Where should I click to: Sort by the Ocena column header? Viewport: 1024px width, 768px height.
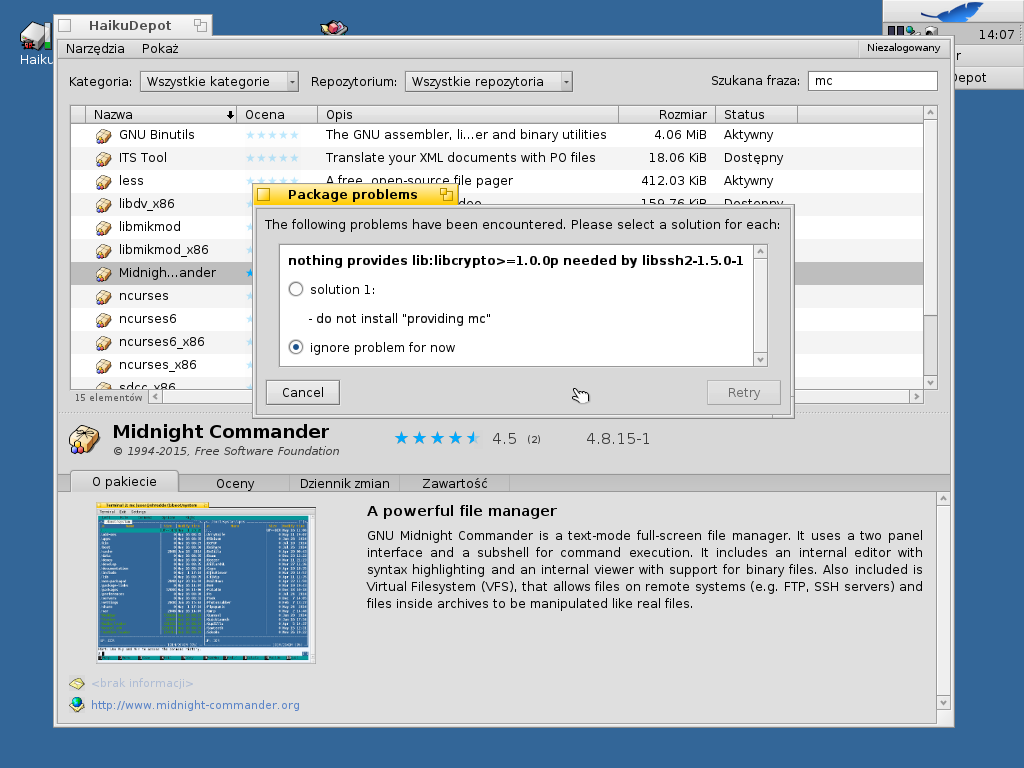[278, 114]
